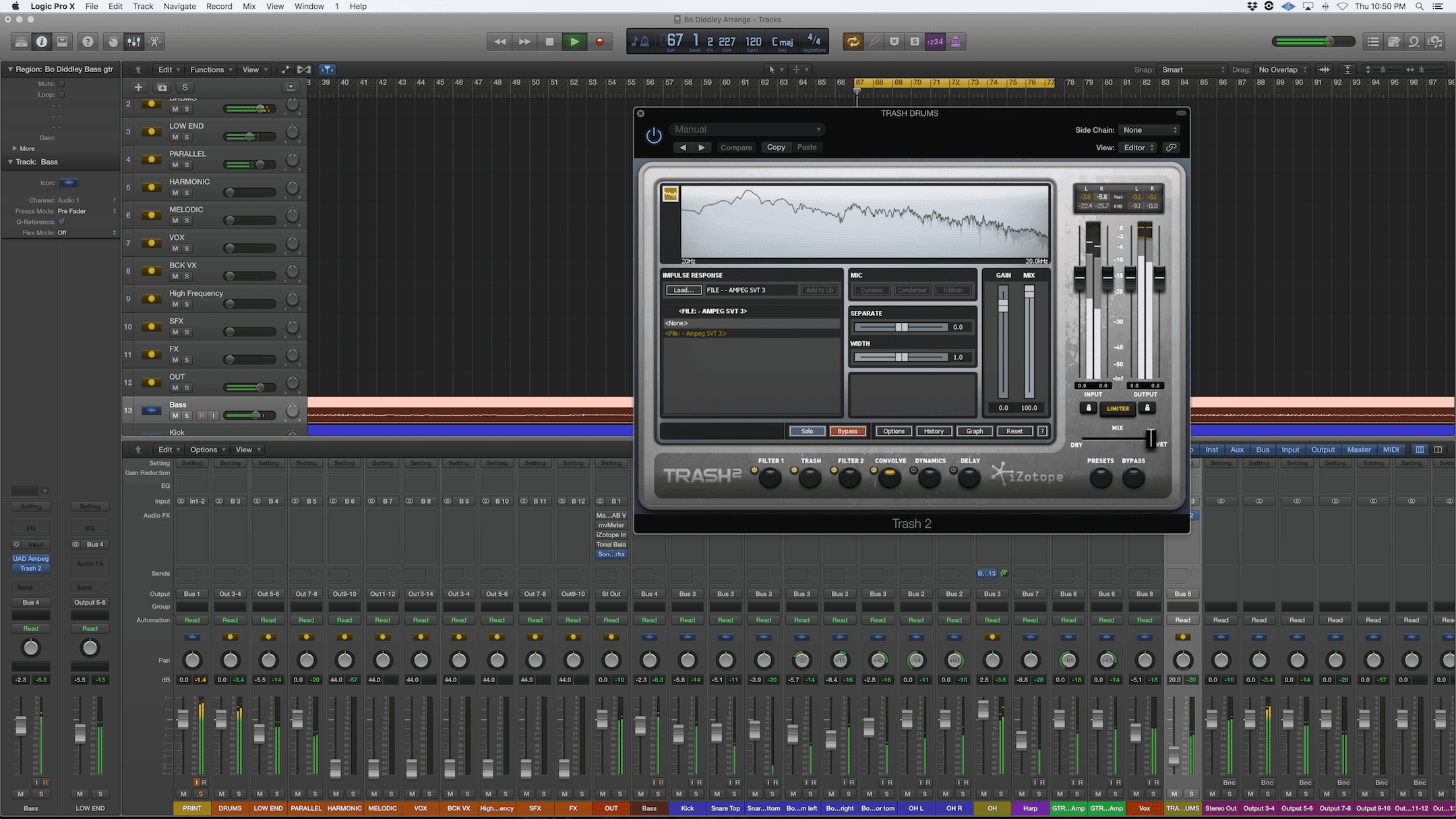The height and width of the screenshot is (819, 1456).
Task: Click the Record transport button
Action: 599,42
